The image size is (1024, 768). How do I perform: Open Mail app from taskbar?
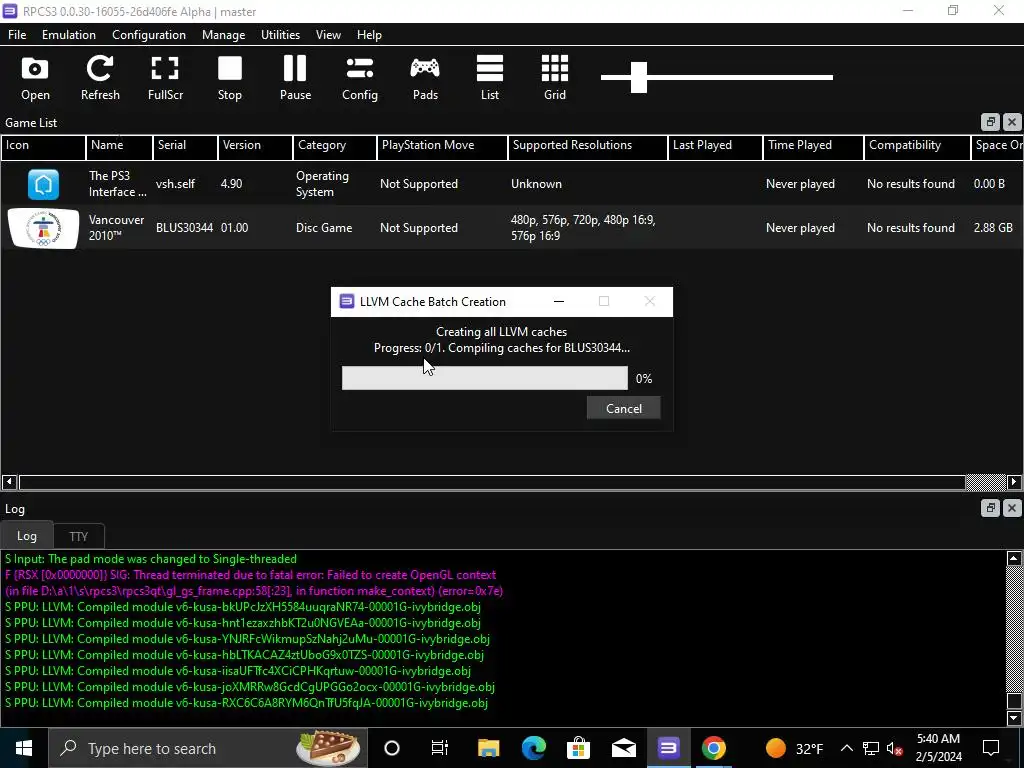pos(624,748)
